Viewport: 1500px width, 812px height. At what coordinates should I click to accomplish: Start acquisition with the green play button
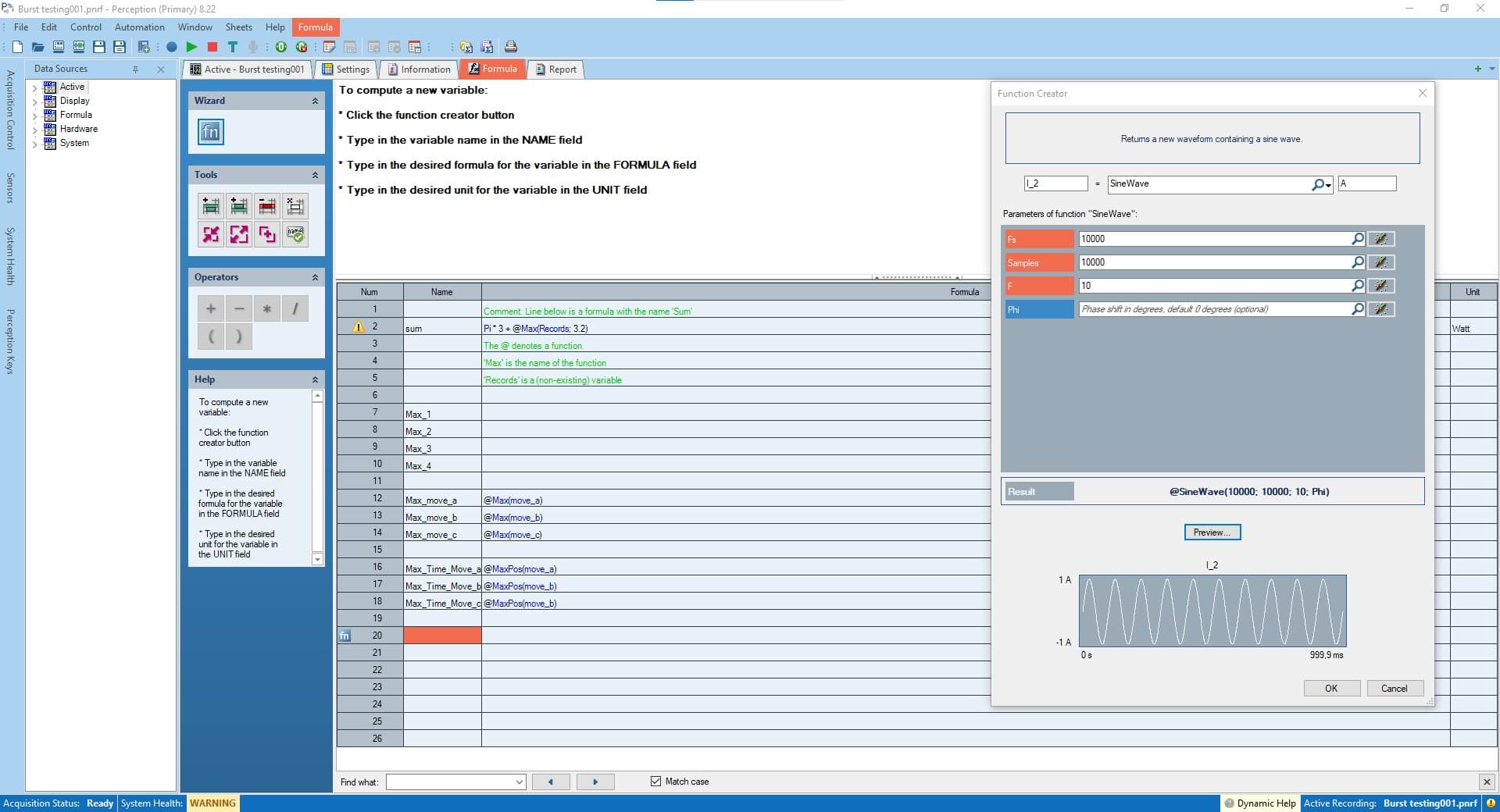pyautogui.click(x=191, y=47)
